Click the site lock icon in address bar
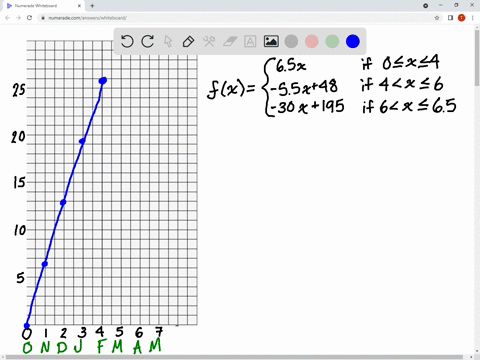 (x=43, y=18)
